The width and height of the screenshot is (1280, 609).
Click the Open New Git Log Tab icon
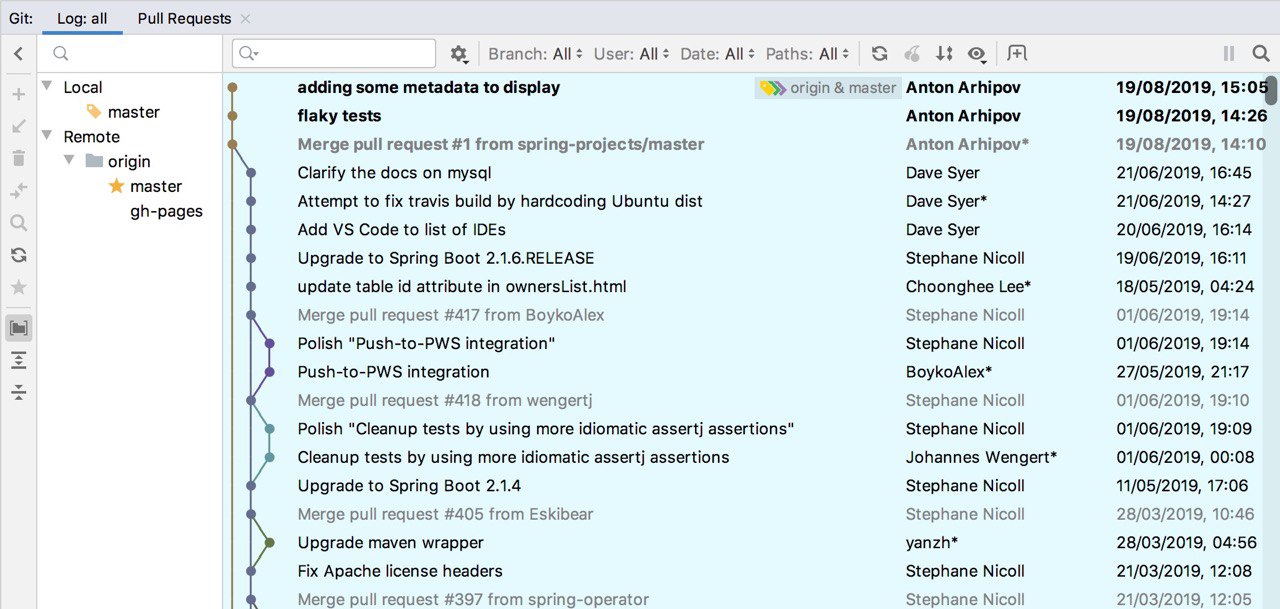pos(1017,54)
